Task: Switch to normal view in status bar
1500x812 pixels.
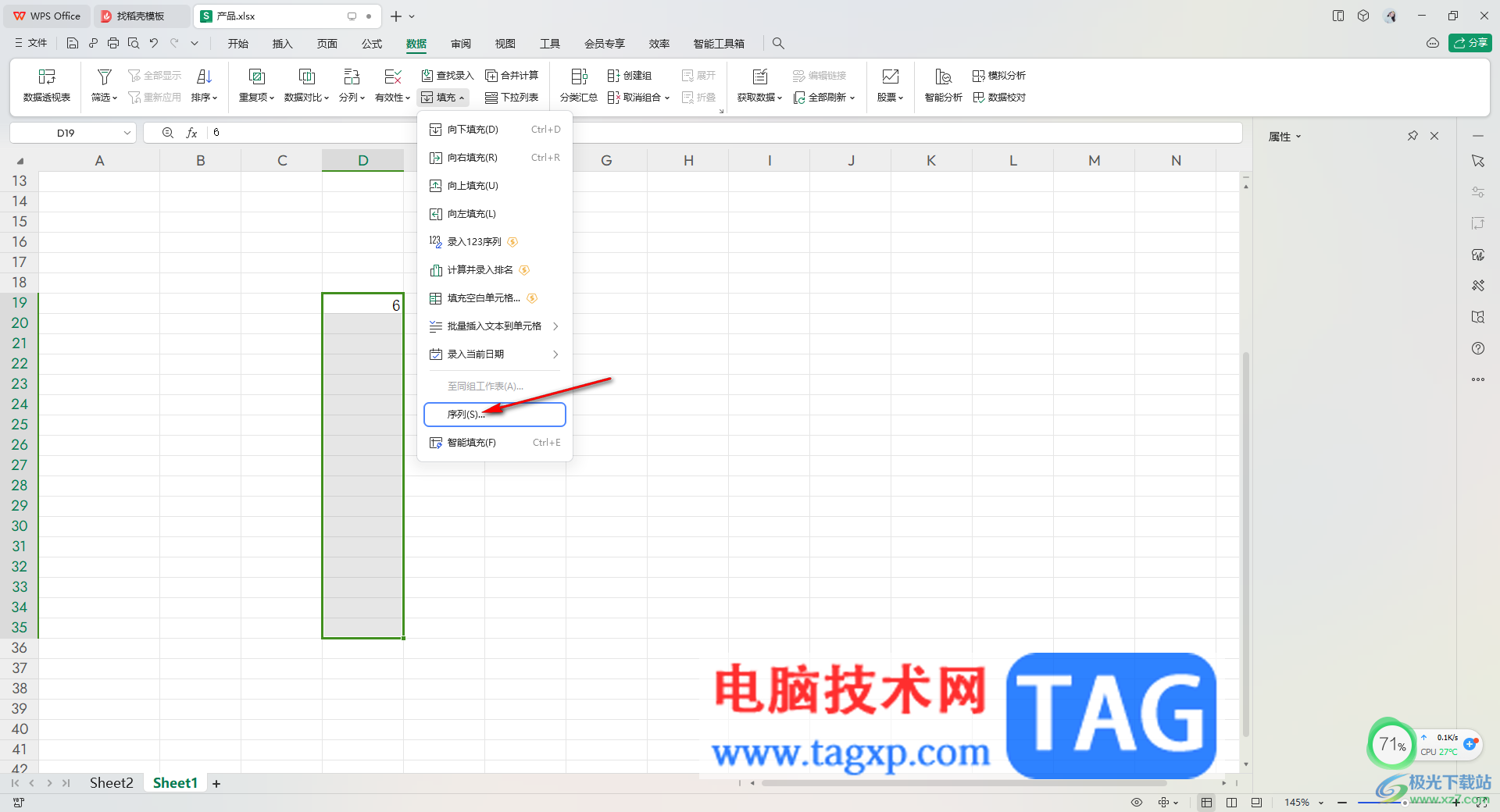Action: click(x=1207, y=803)
